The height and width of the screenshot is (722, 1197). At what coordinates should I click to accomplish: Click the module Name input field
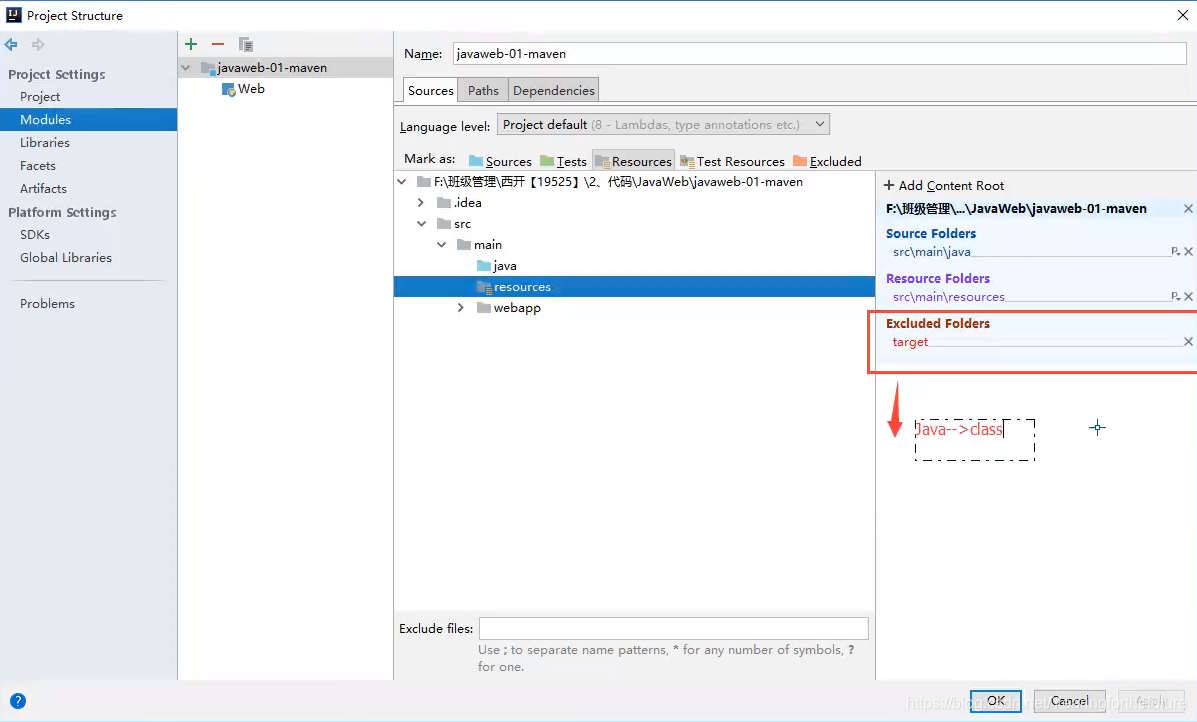(819, 53)
